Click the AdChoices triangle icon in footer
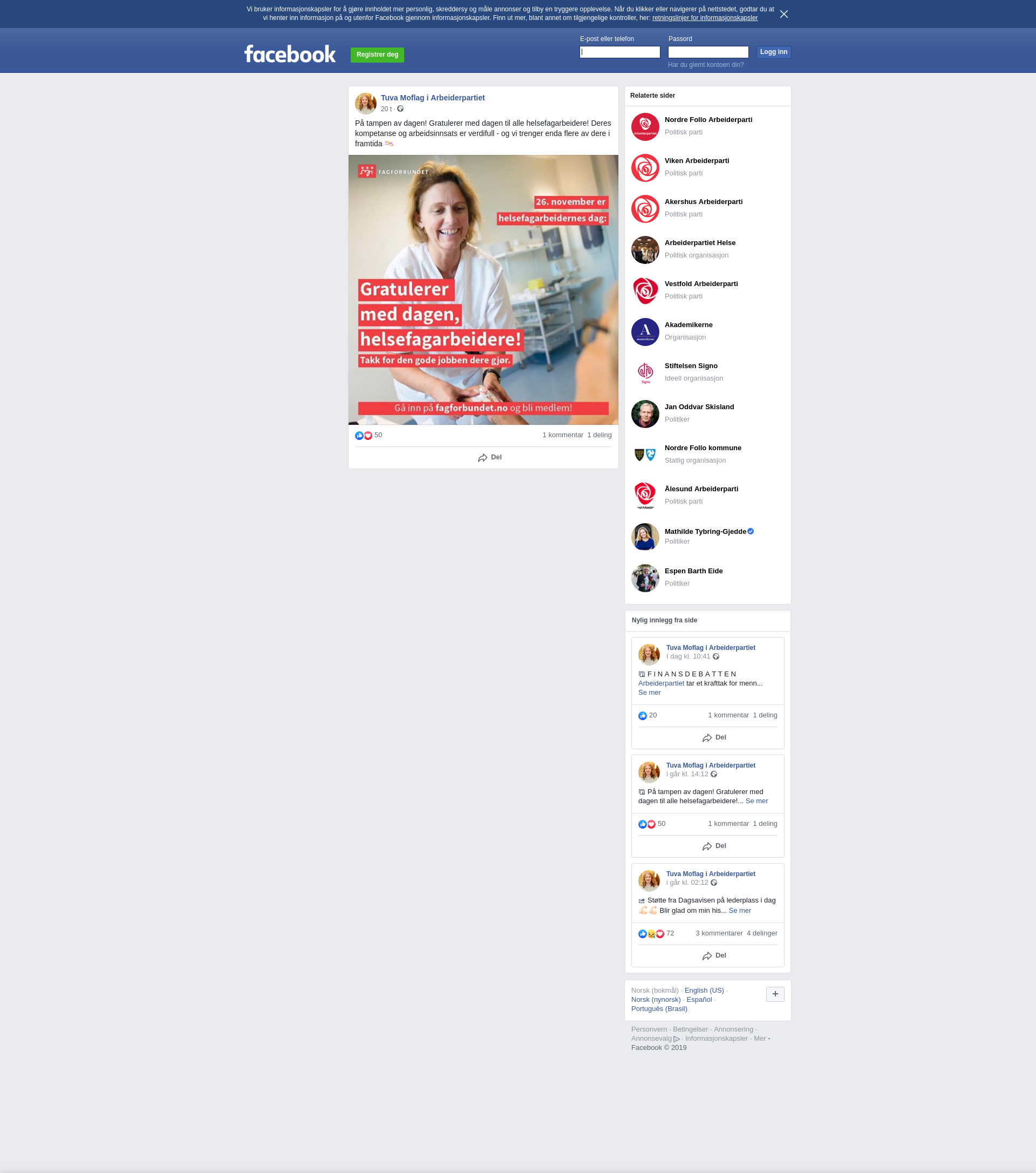The height and width of the screenshot is (1173, 1036). pyautogui.click(x=676, y=1039)
